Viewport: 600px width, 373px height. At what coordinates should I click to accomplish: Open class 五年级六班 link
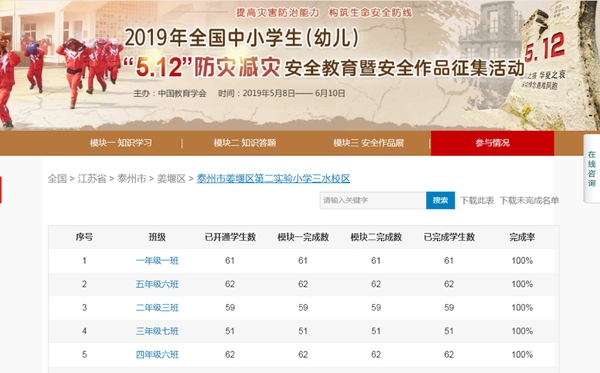(157, 284)
